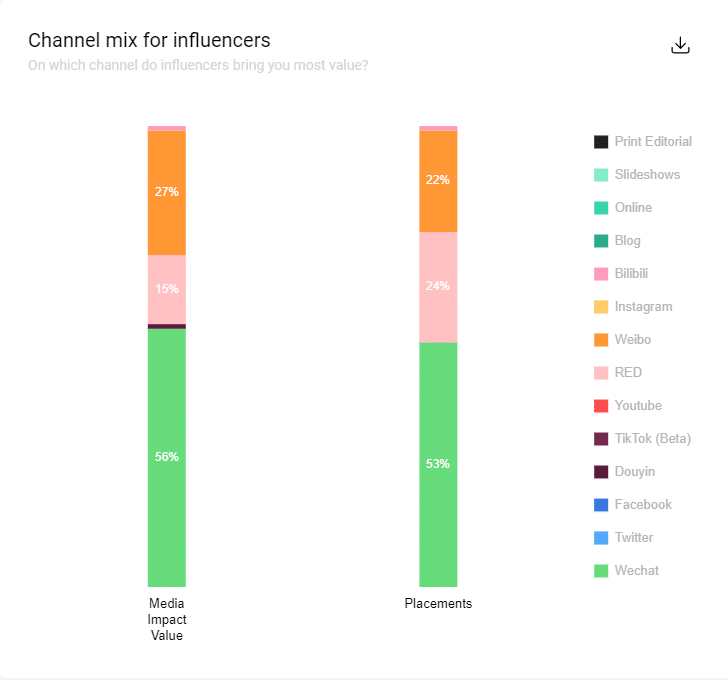Toggle the Slideshows legend swatch
Image resolution: width=728 pixels, height=680 pixels.
point(601,175)
